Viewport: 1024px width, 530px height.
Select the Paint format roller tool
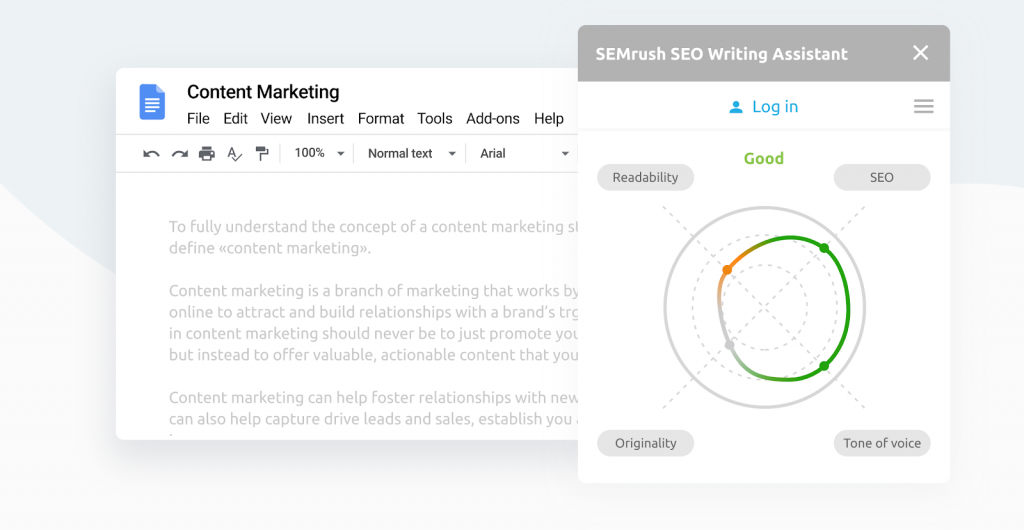point(262,153)
